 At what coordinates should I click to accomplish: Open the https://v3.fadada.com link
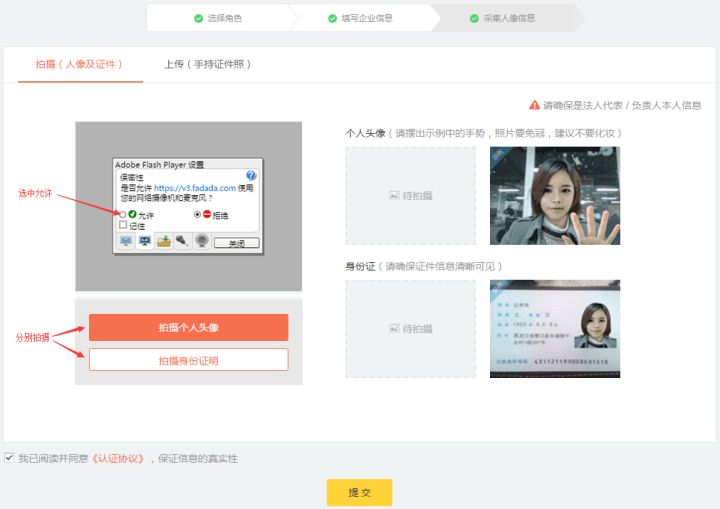[195, 188]
